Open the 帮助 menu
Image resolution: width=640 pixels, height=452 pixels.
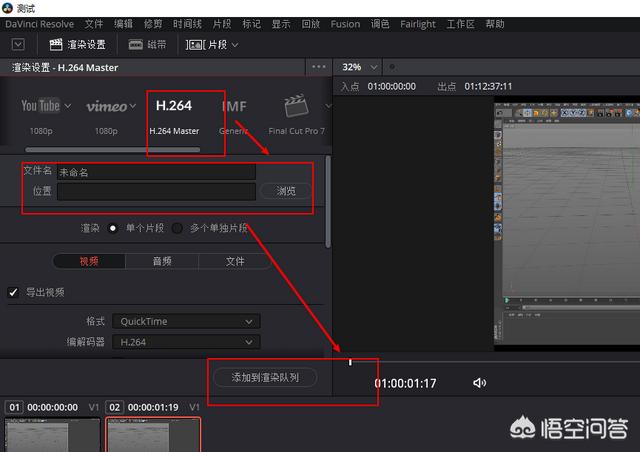coord(495,24)
